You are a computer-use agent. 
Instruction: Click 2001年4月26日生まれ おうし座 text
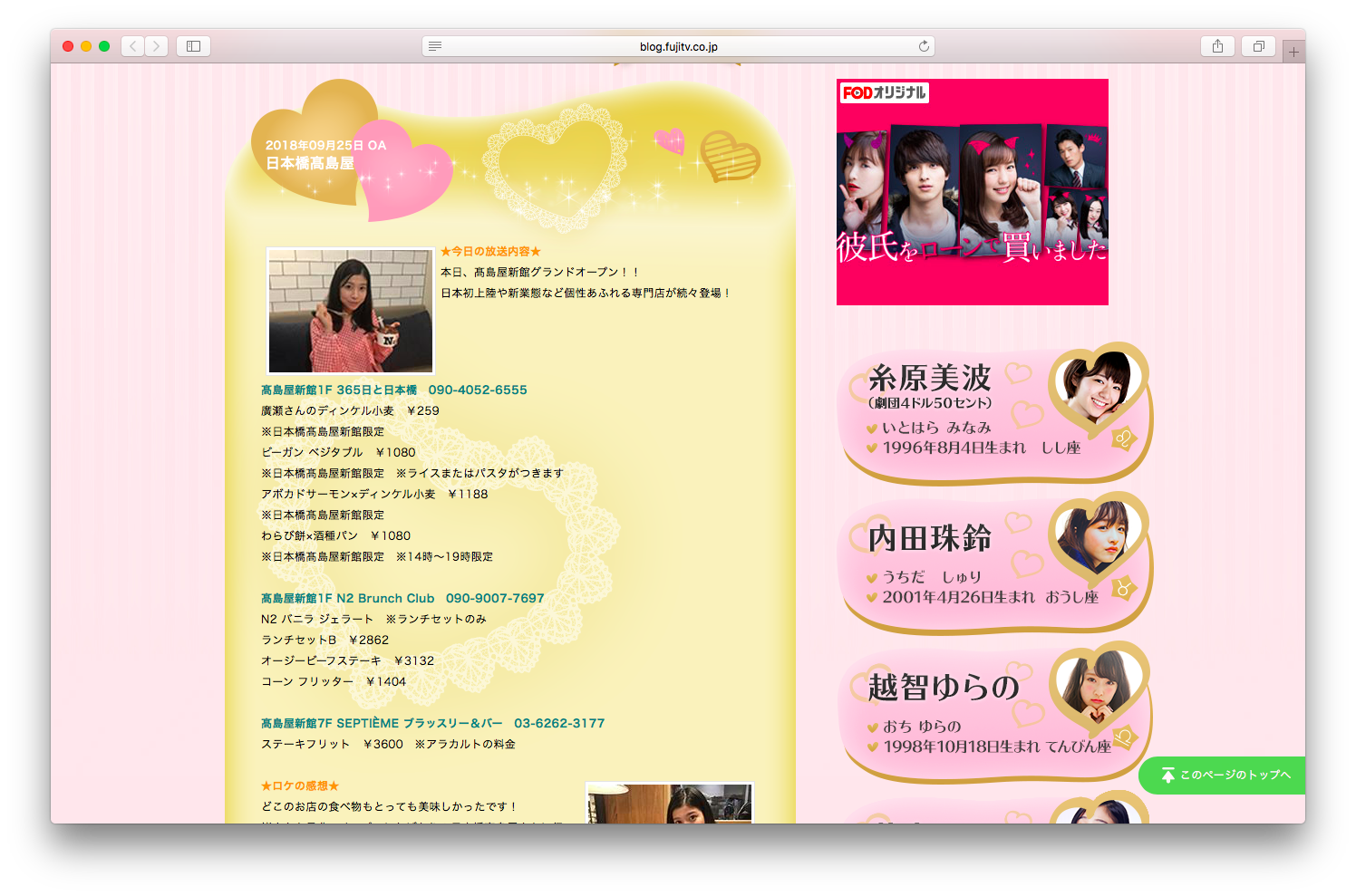[x=990, y=597]
